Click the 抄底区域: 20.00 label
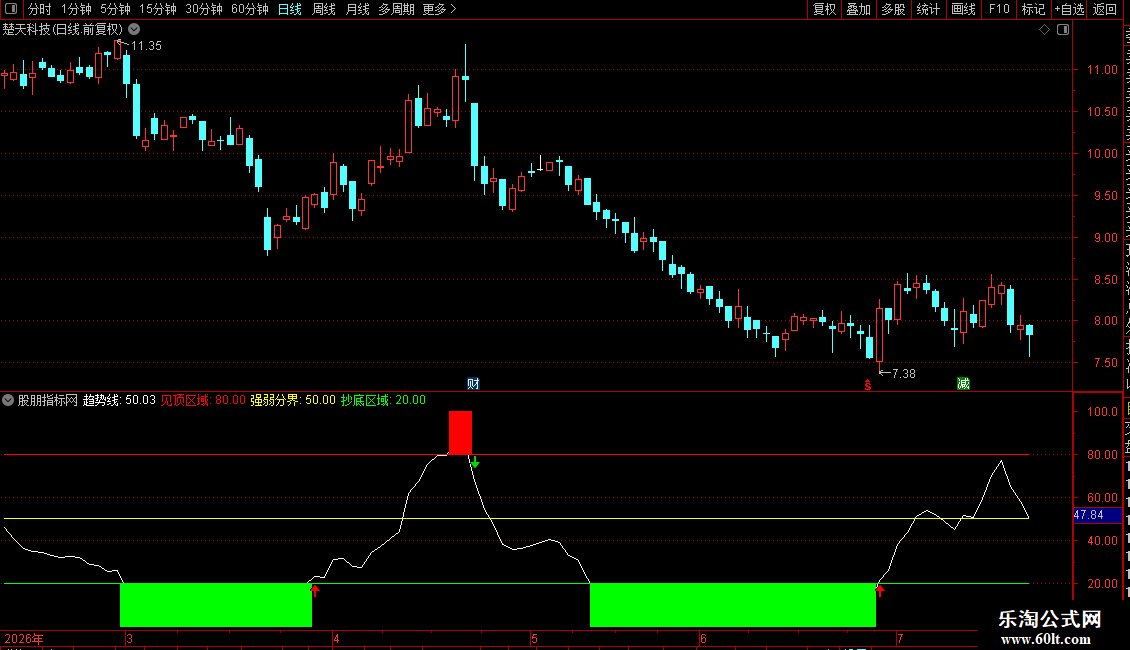 coord(383,400)
